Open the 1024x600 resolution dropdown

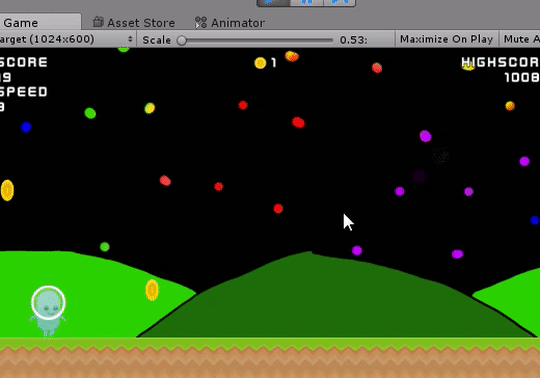coord(67,39)
